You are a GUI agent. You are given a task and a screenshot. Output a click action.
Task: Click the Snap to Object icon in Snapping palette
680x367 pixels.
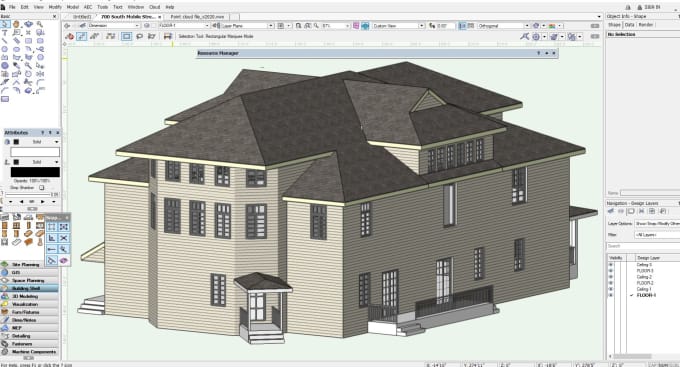click(64, 227)
